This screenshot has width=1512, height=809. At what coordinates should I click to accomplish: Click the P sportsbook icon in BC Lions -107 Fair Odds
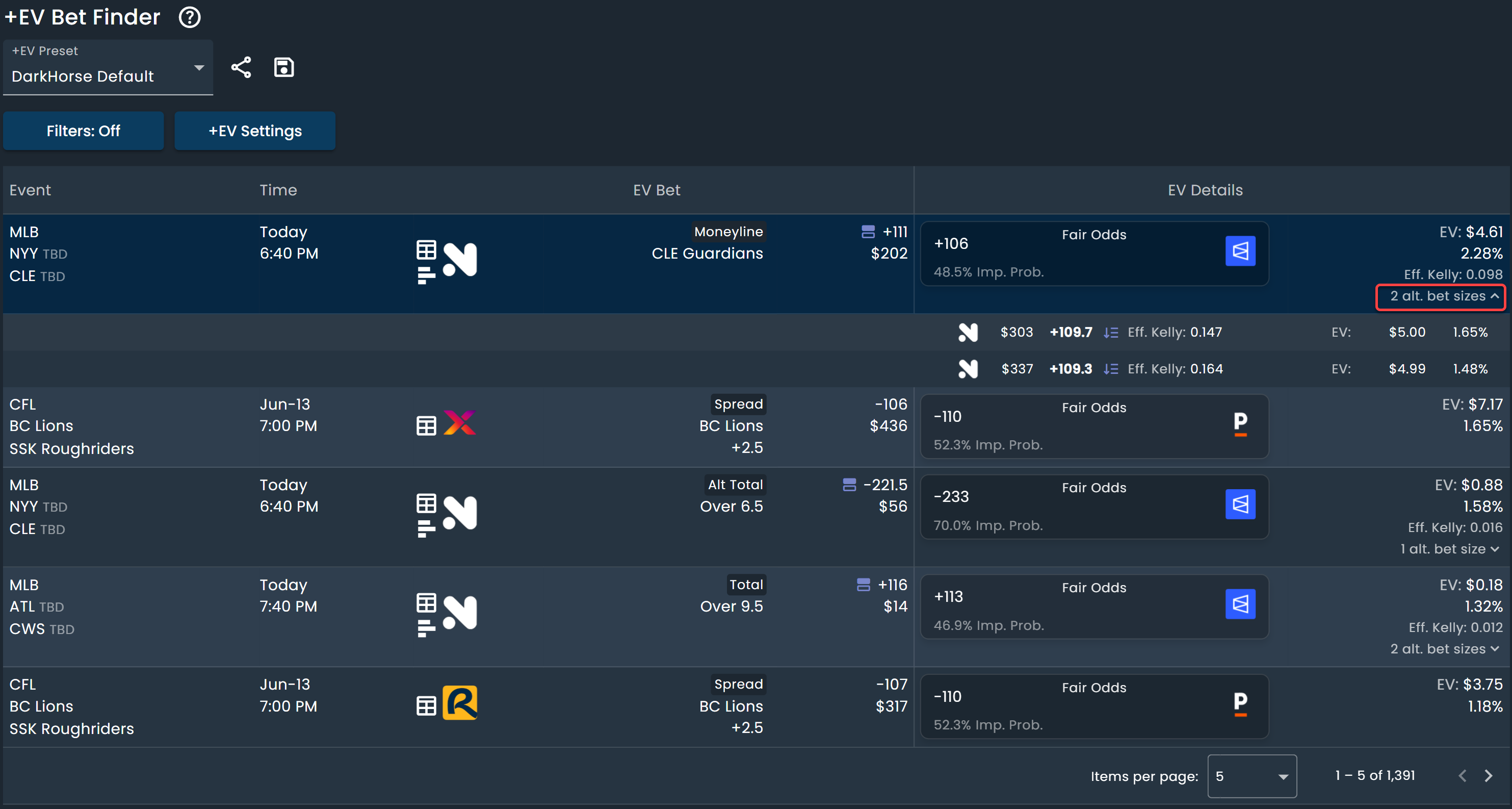tap(1240, 704)
